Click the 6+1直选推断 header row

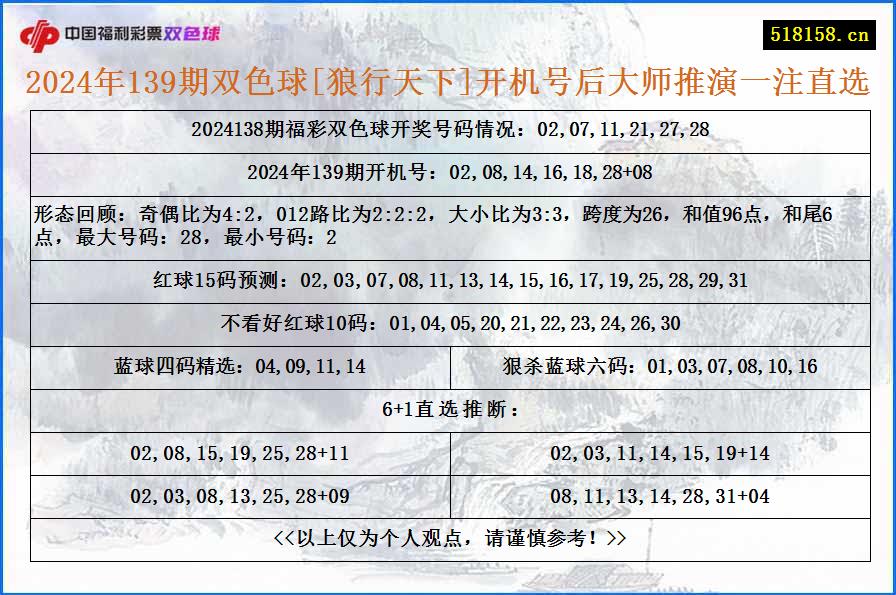(x=448, y=408)
